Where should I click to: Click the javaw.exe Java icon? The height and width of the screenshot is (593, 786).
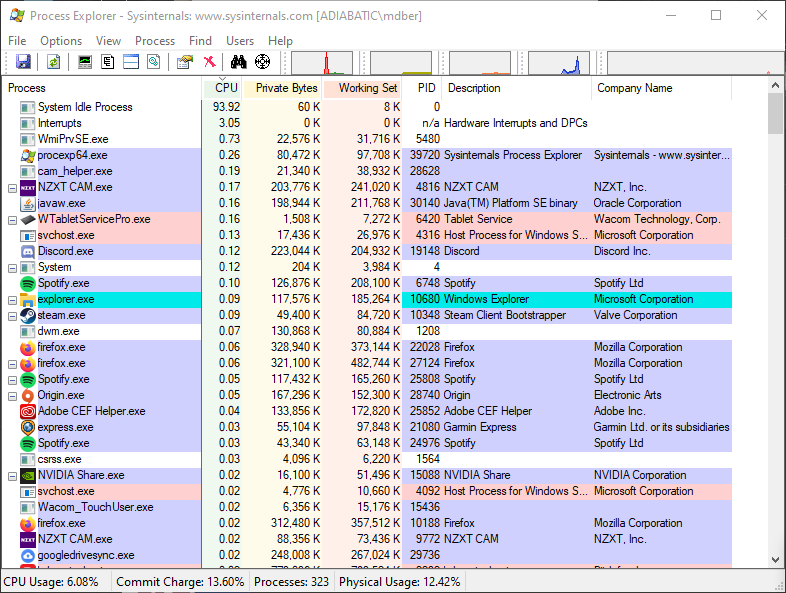click(x=28, y=204)
